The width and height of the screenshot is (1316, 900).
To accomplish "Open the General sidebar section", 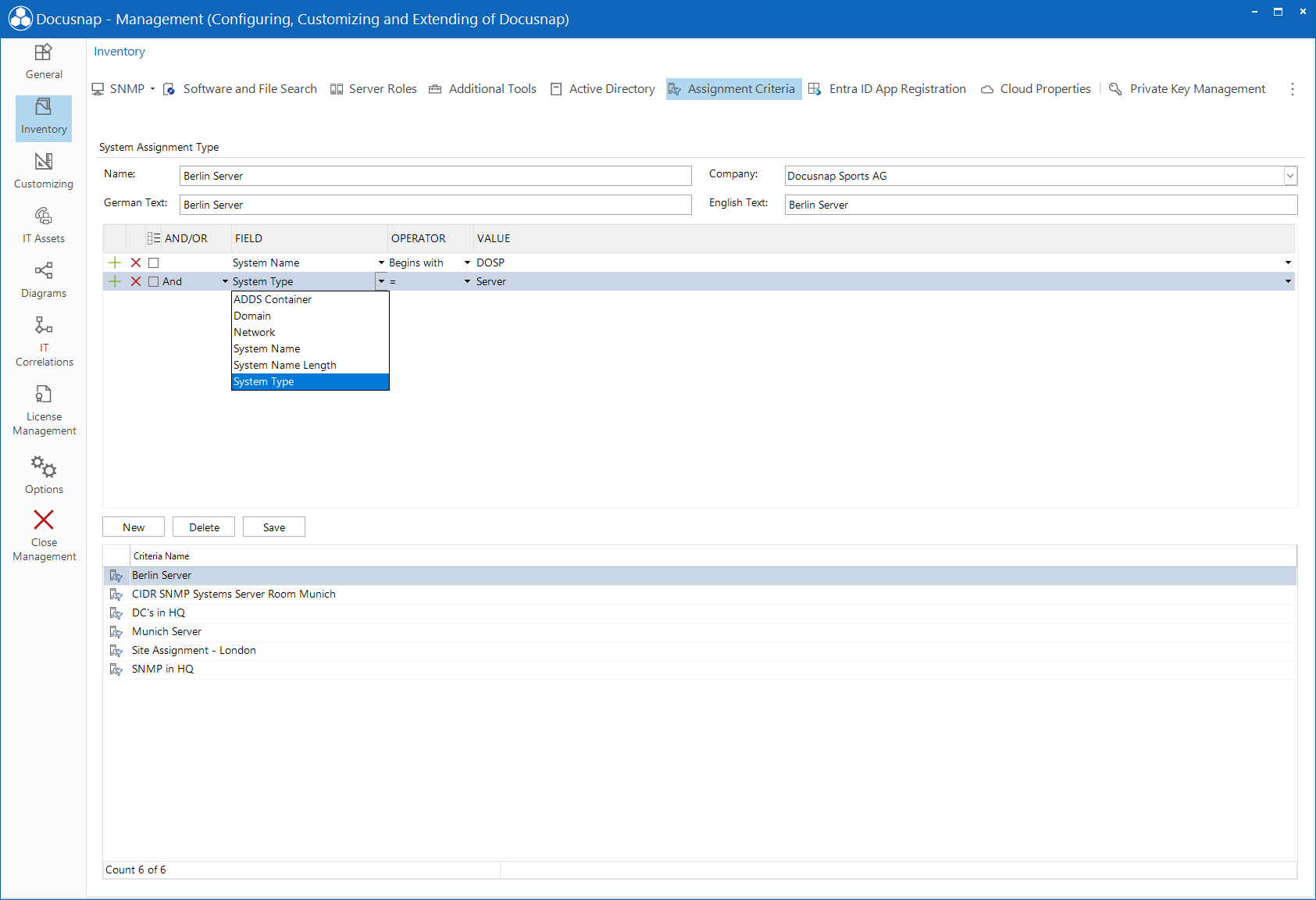I will click(44, 62).
